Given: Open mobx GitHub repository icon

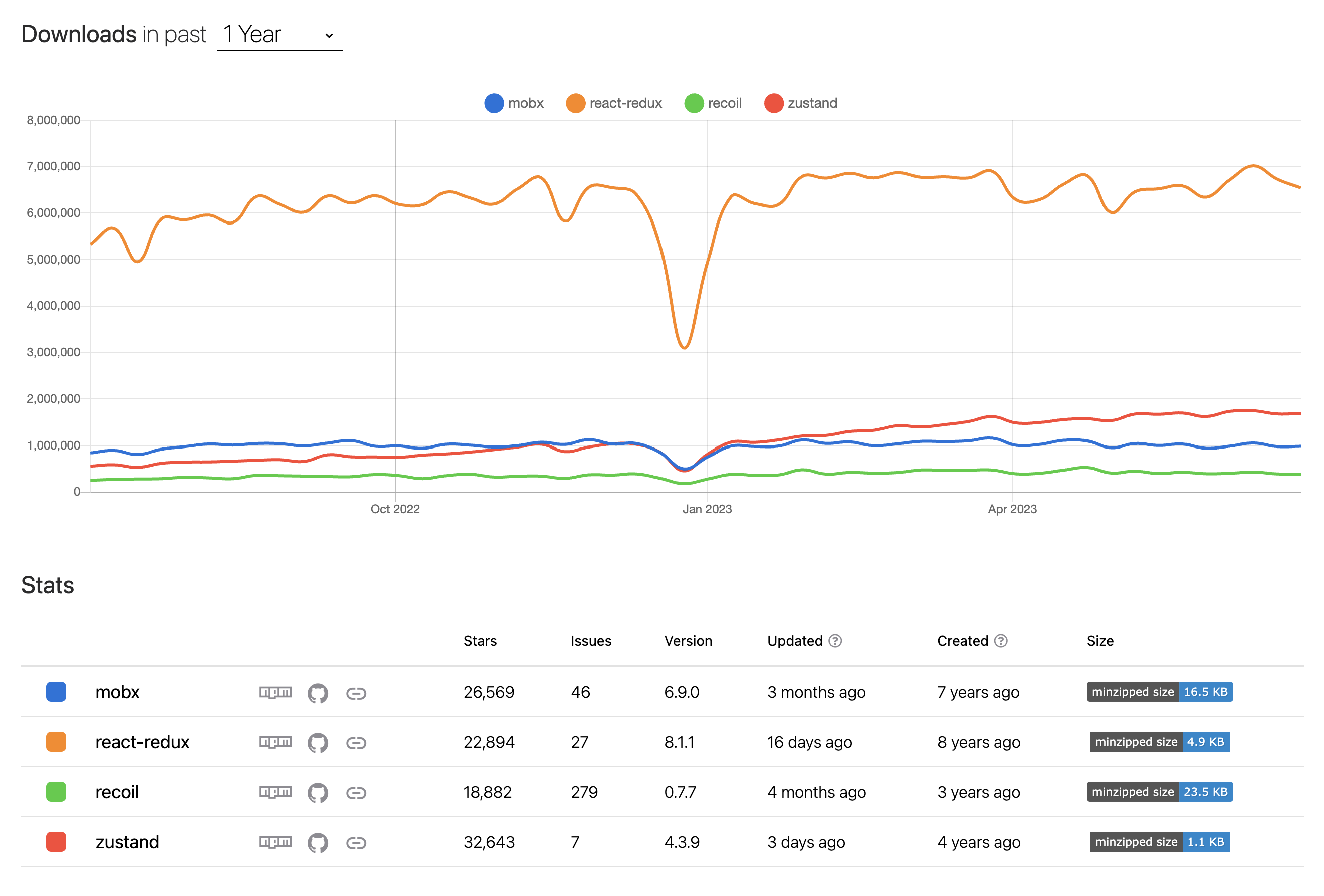Looking at the screenshot, I should point(318,693).
